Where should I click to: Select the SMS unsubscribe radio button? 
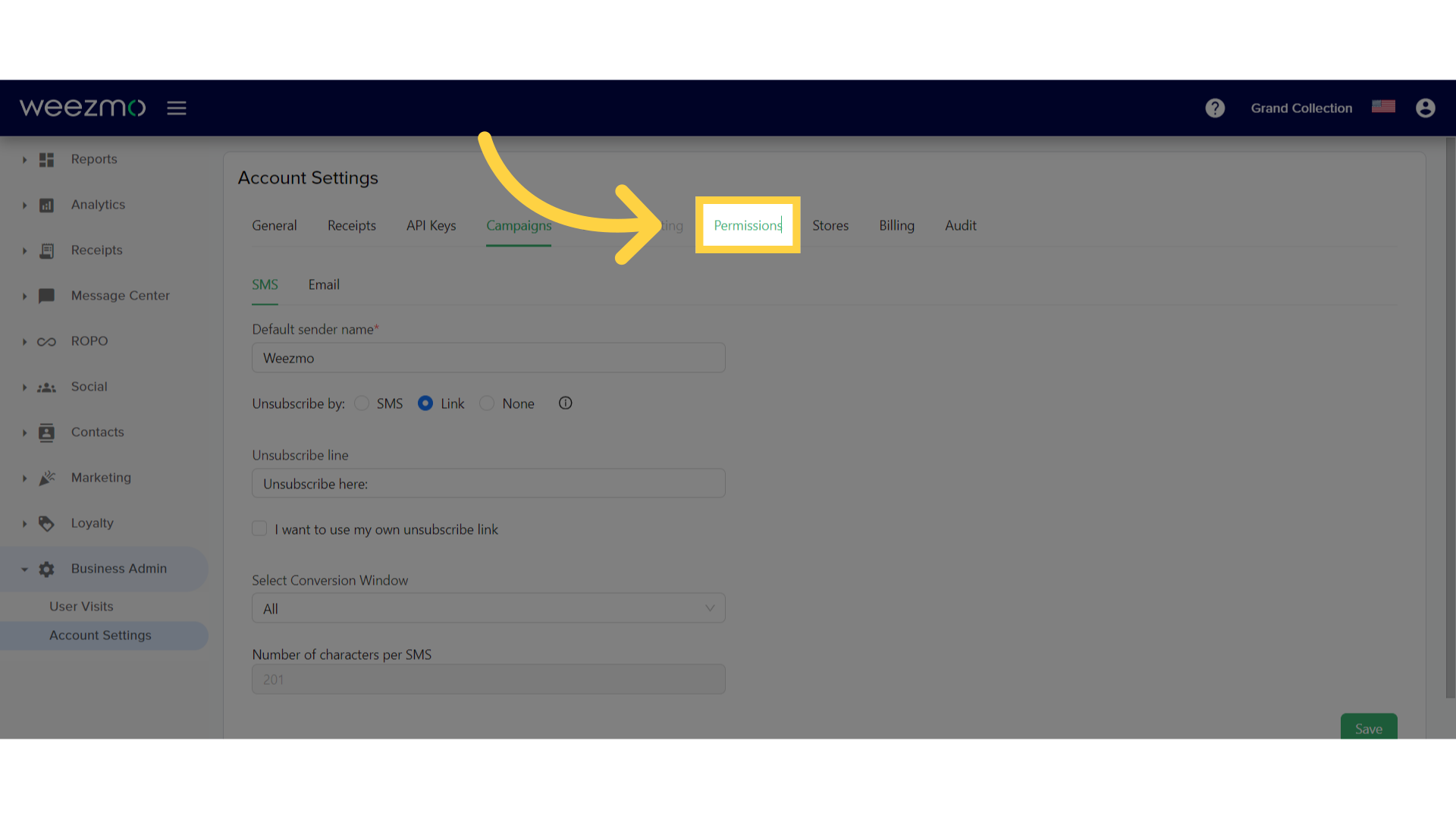[x=362, y=403]
